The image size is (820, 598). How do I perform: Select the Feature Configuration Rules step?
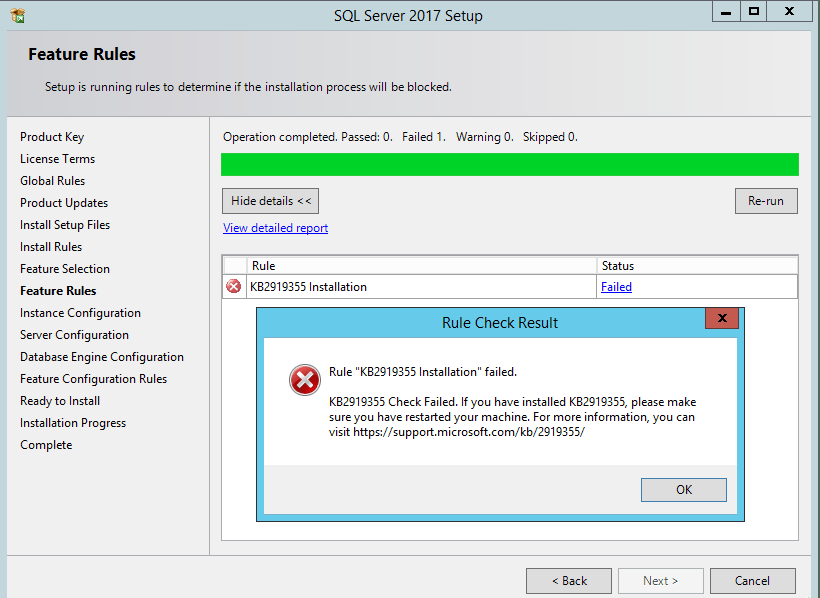pyautogui.click(x=94, y=379)
